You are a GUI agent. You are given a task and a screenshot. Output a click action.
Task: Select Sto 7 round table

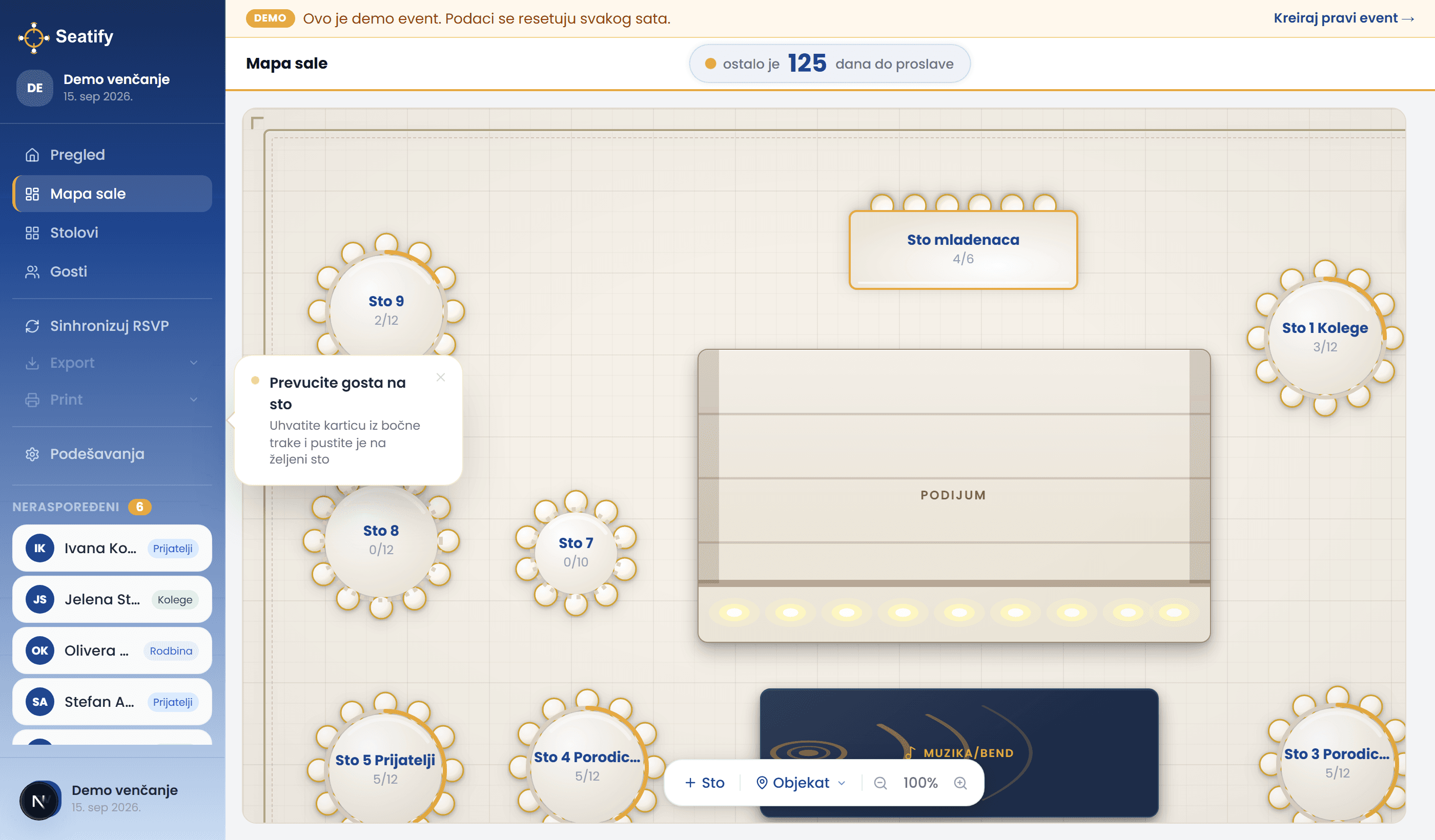576,552
